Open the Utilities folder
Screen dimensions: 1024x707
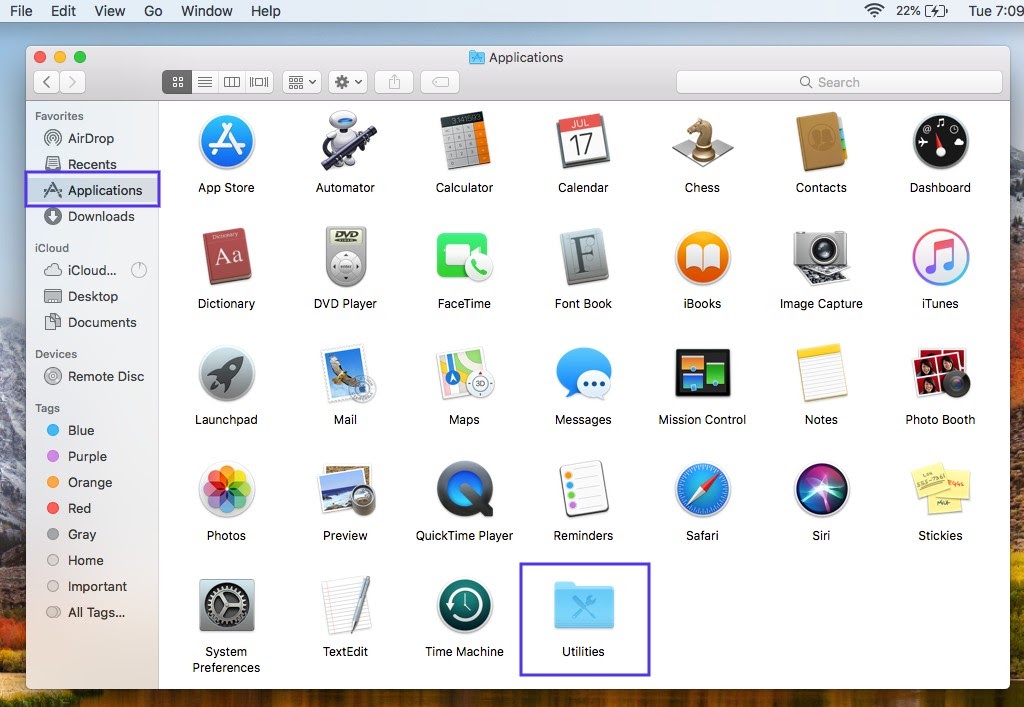(584, 603)
